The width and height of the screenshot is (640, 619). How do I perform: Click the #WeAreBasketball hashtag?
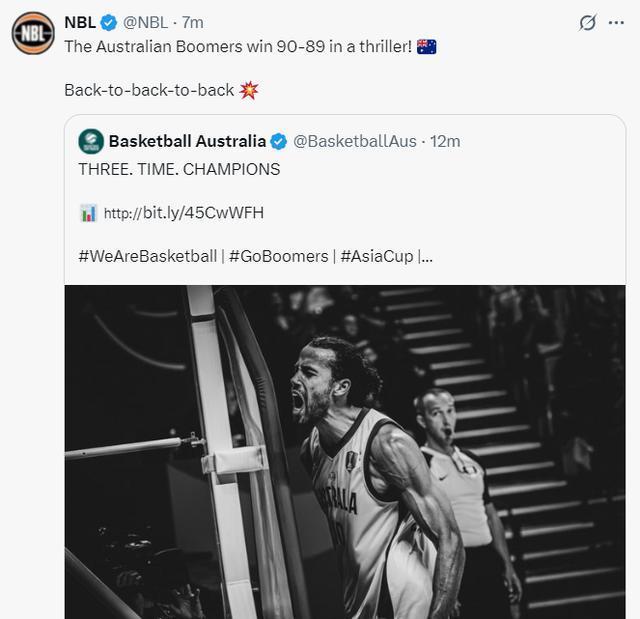(x=147, y=256)
